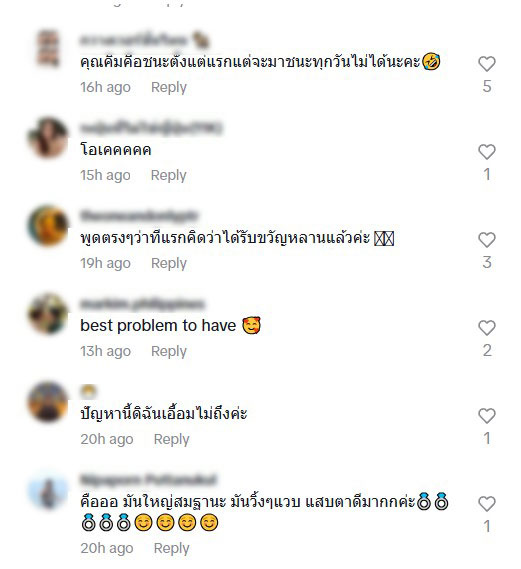
Task: Reply to the last comment with ring emojis
Action: pyautogui.click(x=172, y=548)
